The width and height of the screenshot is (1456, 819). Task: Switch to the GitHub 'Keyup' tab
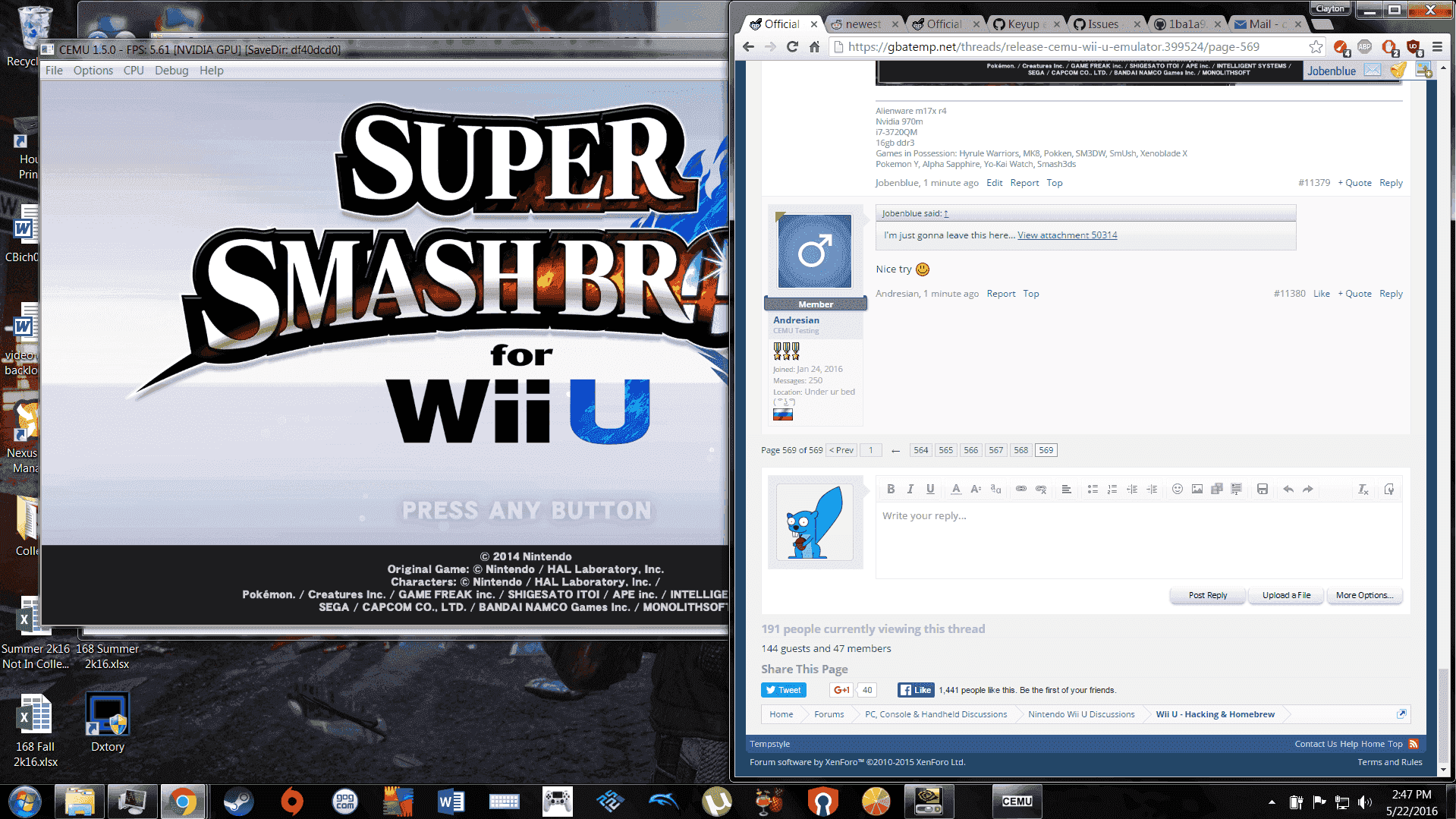pyautogui.click(x=1024, y=24)
